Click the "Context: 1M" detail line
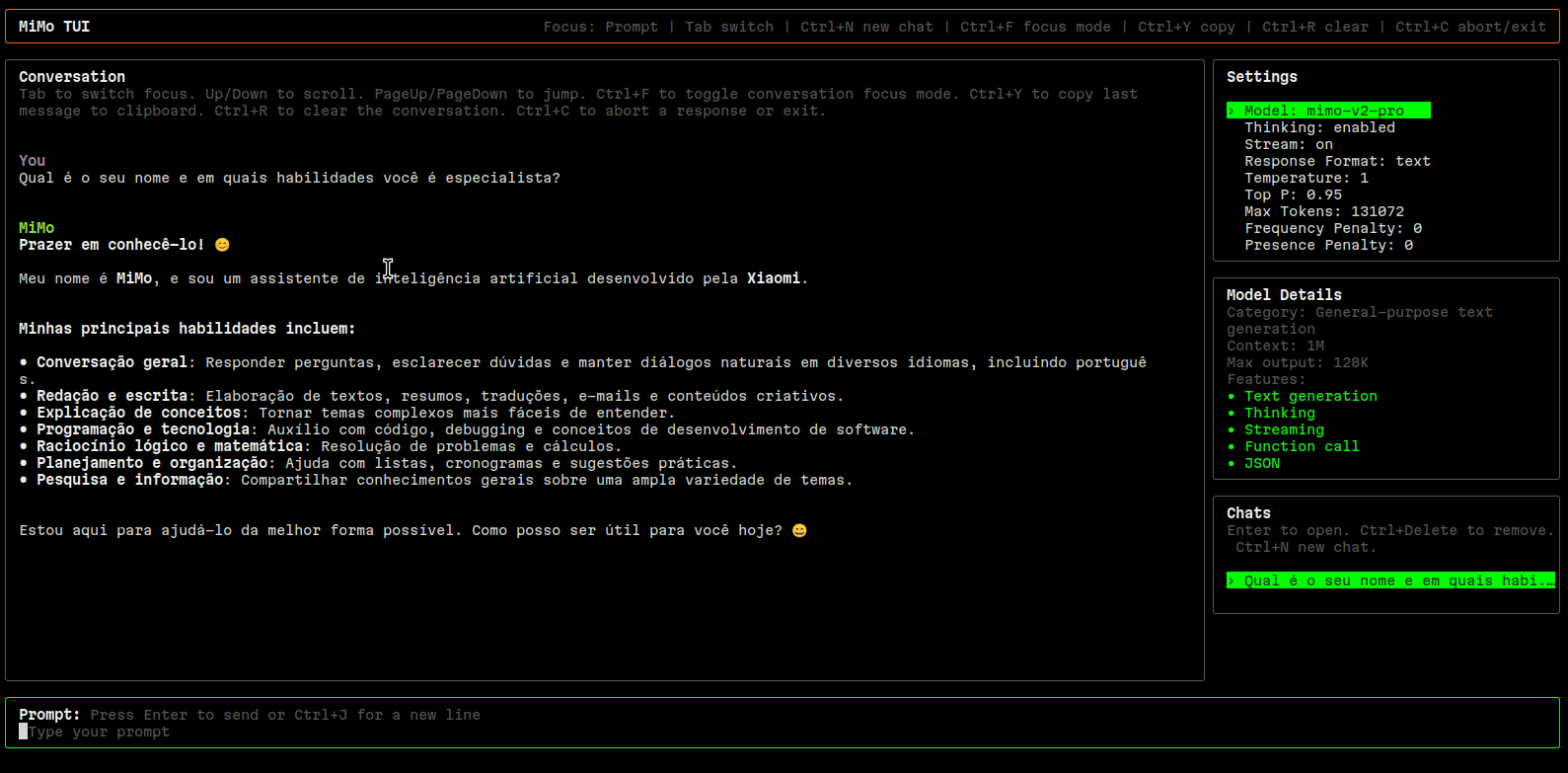Screen dimensions: 1568x773 coord(1275,346)
